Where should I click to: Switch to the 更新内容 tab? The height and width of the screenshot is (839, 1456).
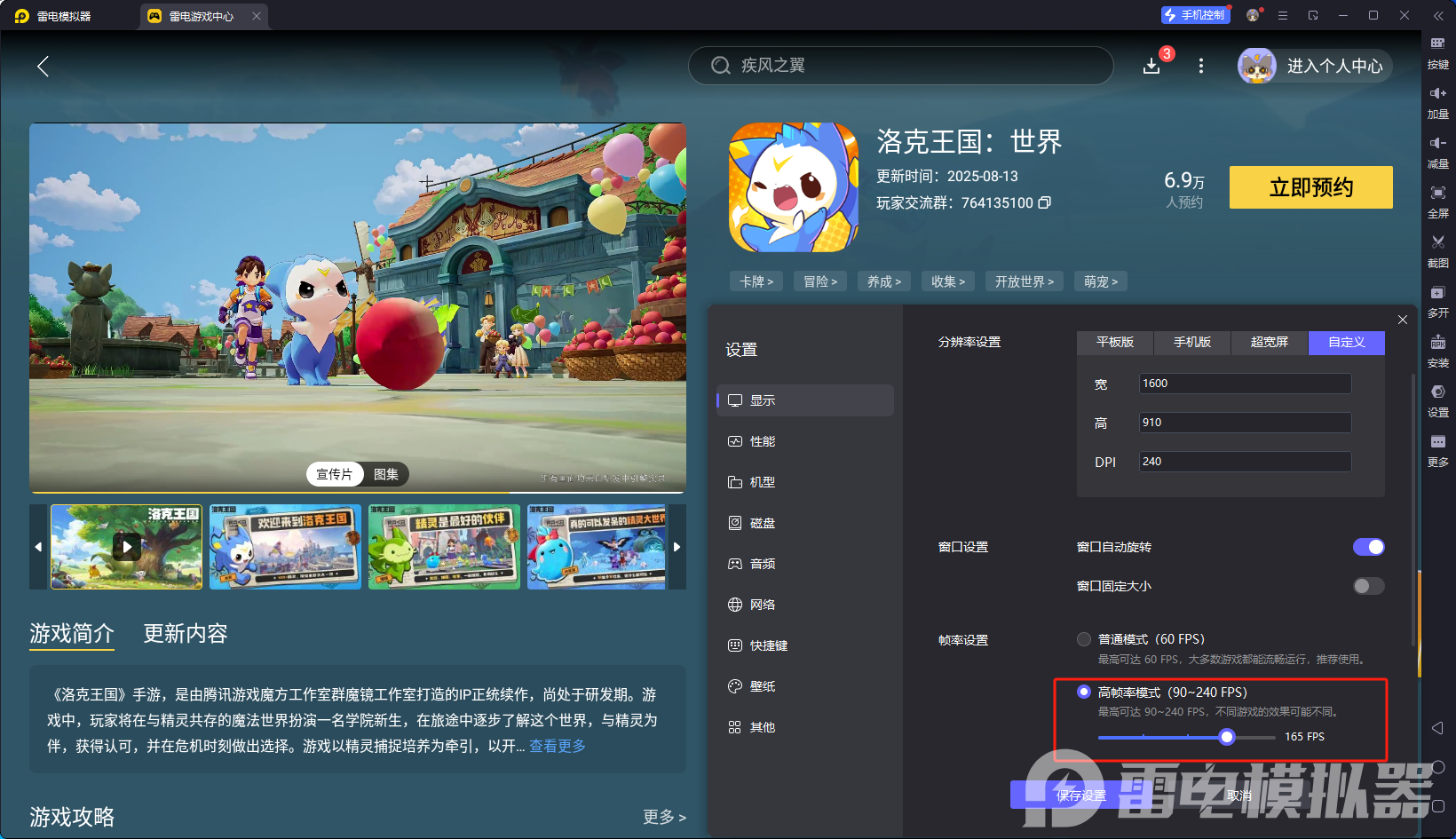(185, 634)
